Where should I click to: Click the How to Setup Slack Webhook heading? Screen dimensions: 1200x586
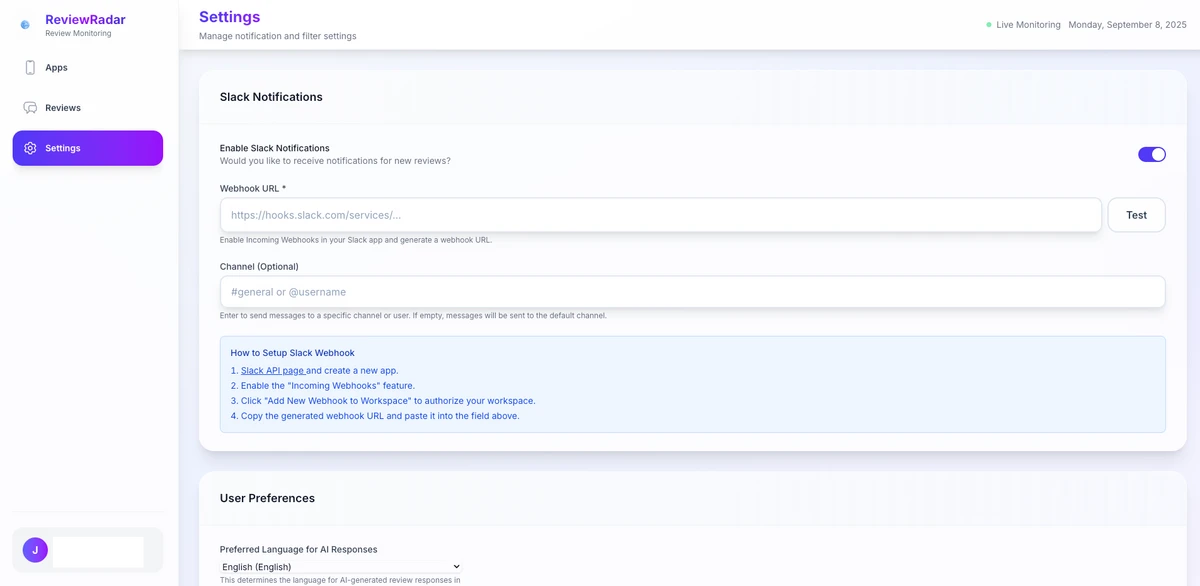click(x=292, y=353)
